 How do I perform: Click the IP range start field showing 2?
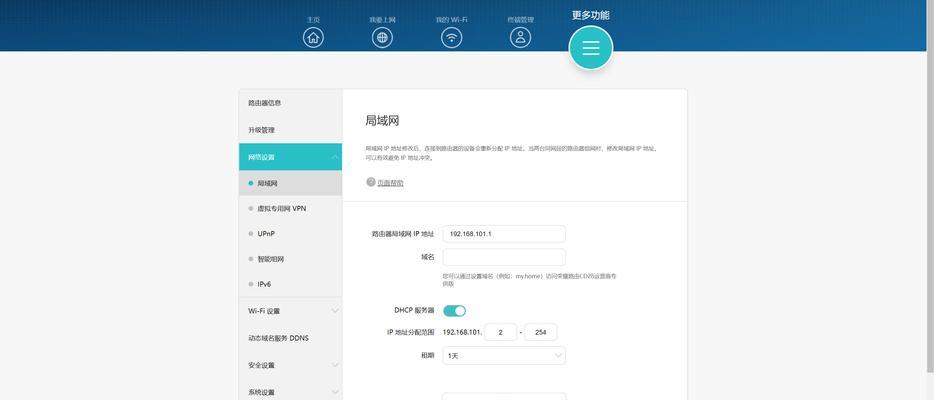(x=500, y=332)
